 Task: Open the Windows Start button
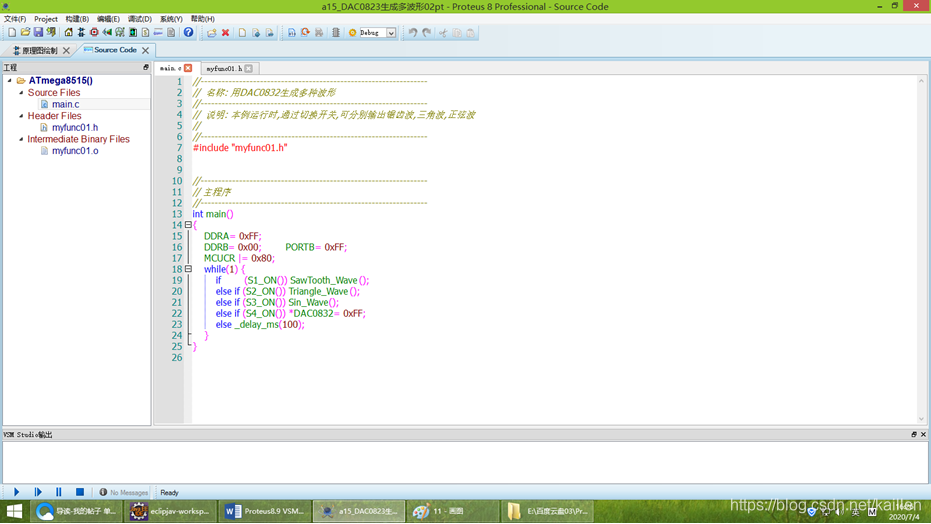pos(14,511)
